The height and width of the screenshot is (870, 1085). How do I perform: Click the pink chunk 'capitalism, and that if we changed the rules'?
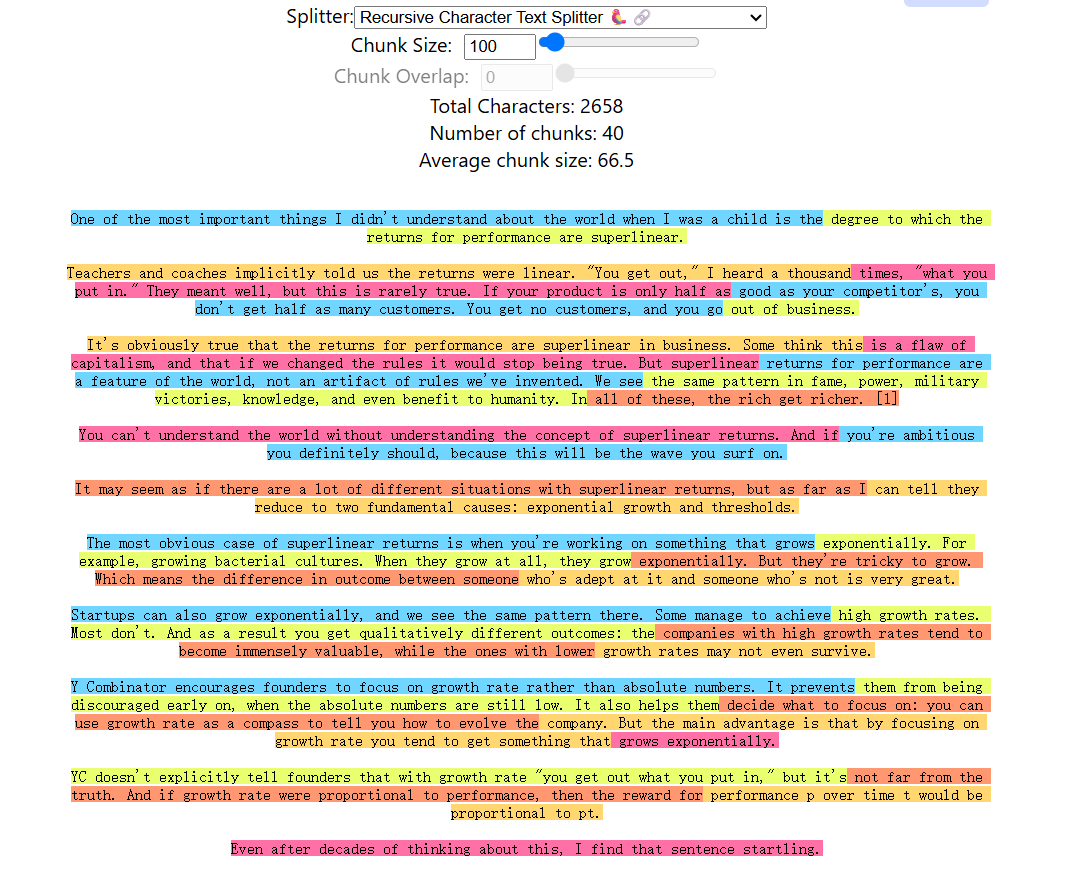[x=414, y=363]
